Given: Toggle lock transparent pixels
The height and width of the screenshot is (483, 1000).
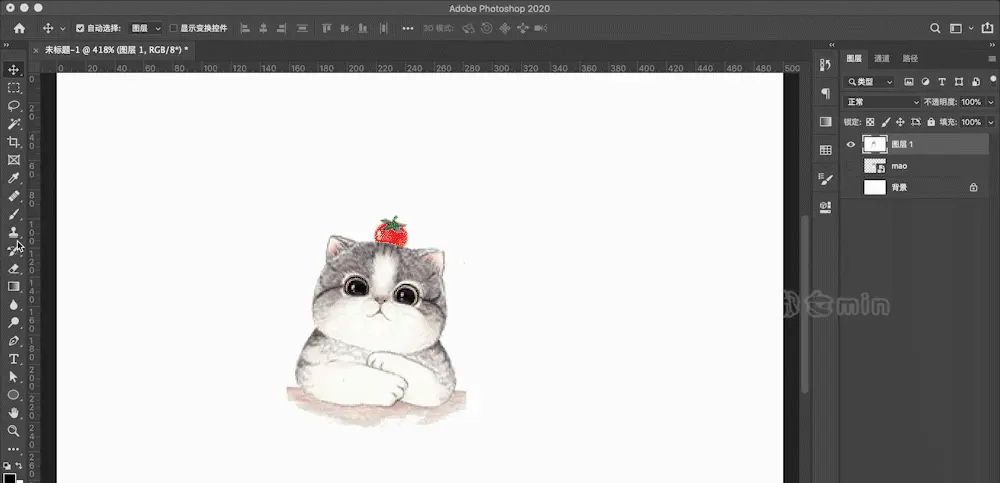Looking at the screenshot, I should pyautogui.click(x=870, y=122).
